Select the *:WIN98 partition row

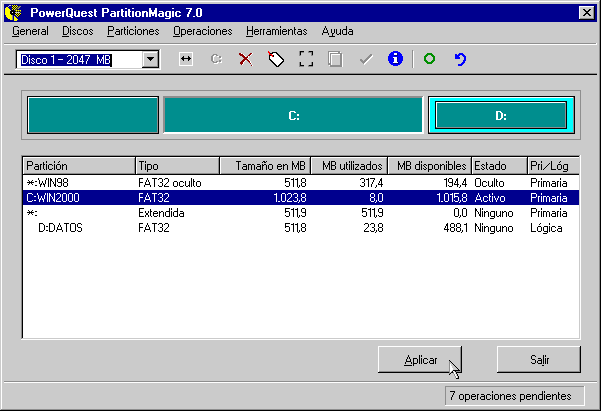point(301,183)
